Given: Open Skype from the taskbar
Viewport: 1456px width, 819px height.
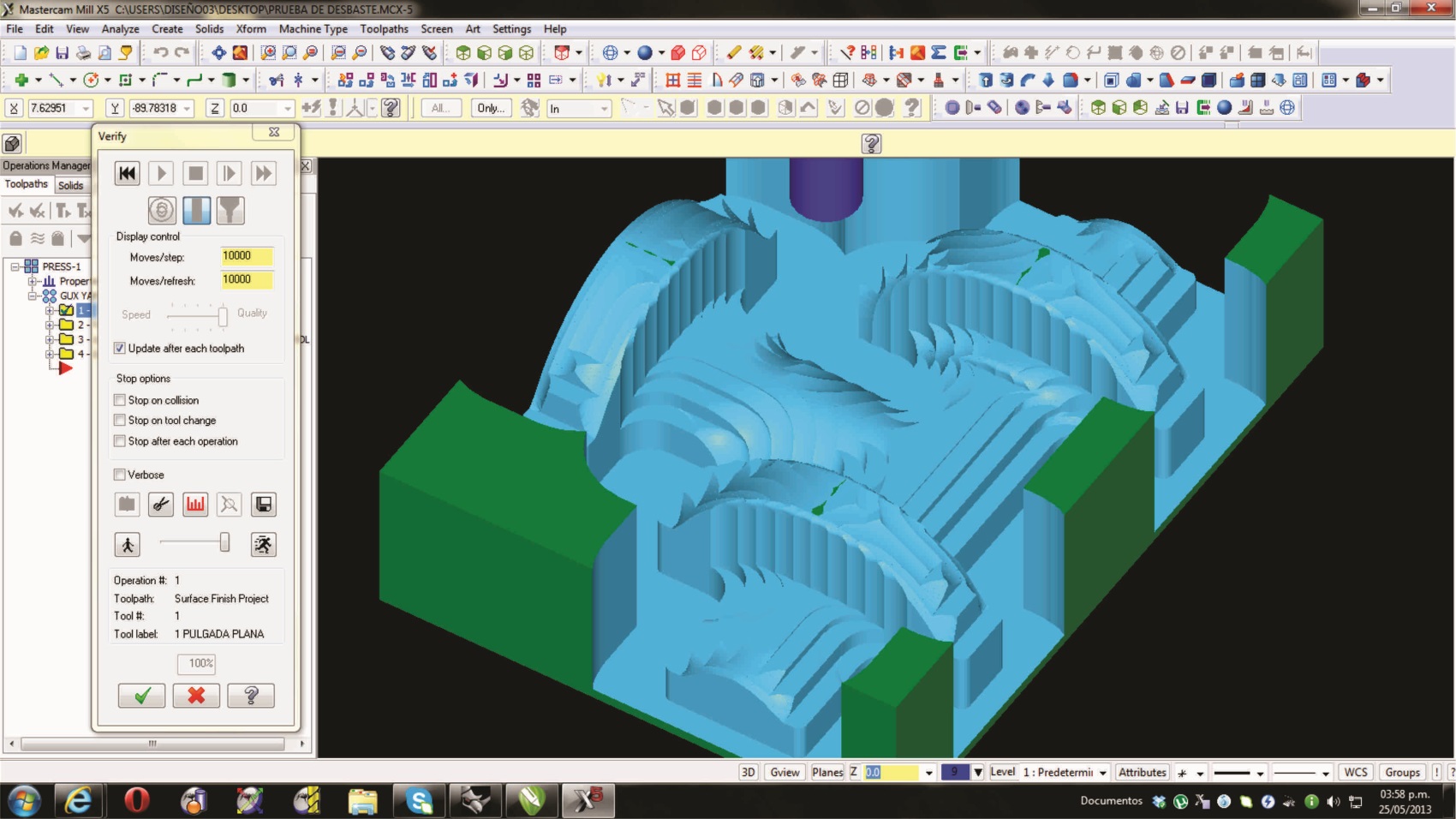Looking at the screenshot, I should click(419, 801).
